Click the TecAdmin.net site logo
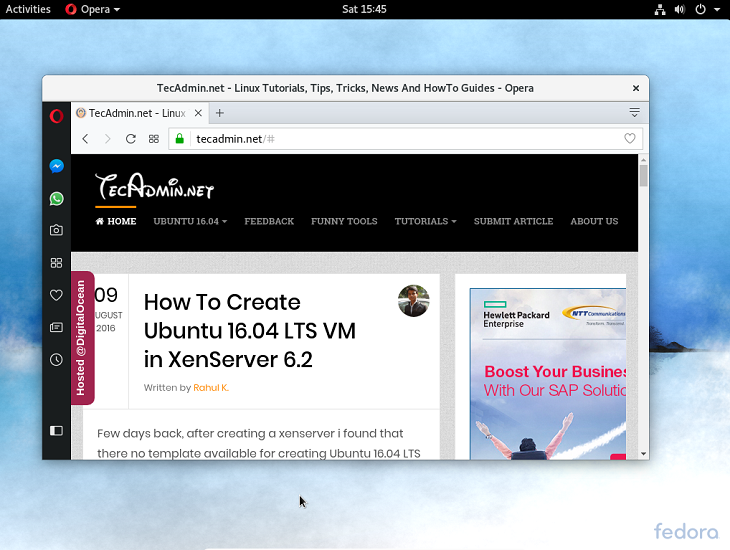730x550 pixels. [154, 186]
